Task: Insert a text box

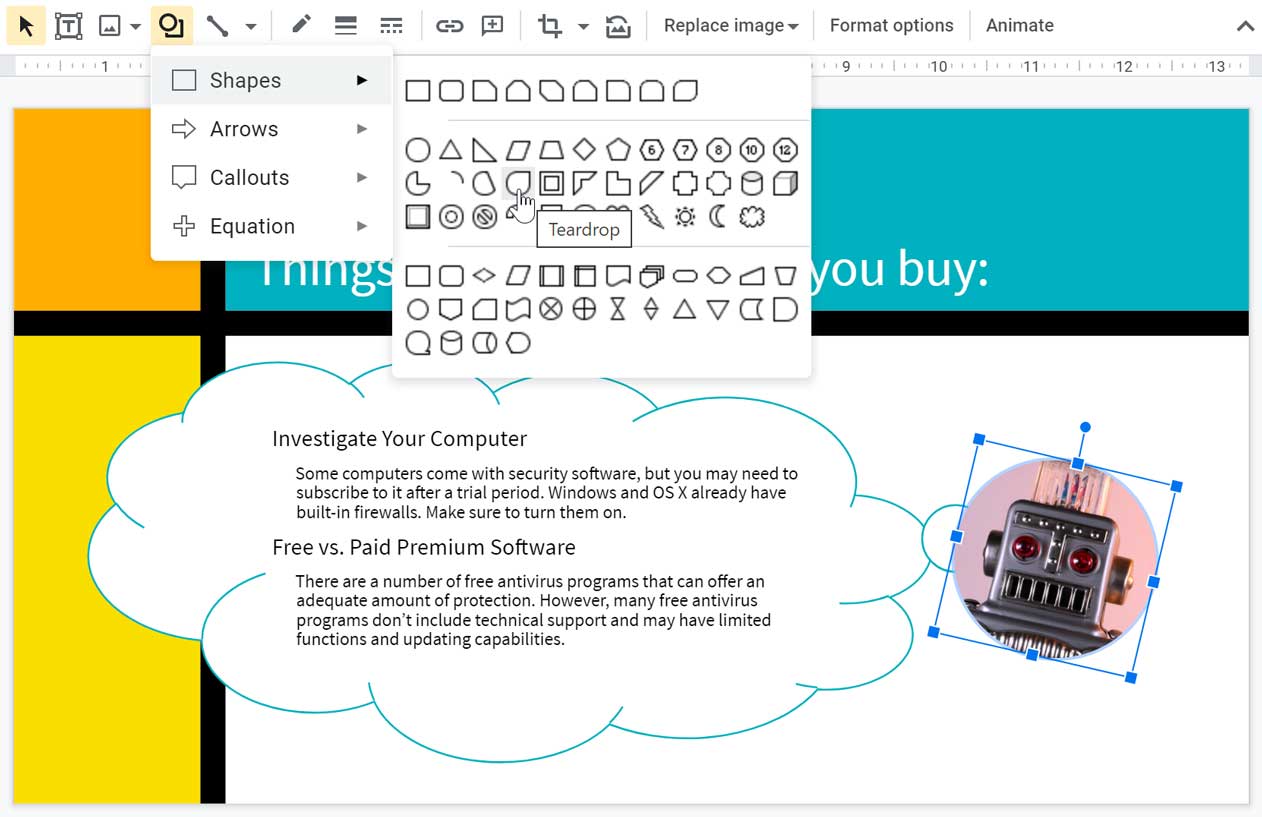Action: 67,25
